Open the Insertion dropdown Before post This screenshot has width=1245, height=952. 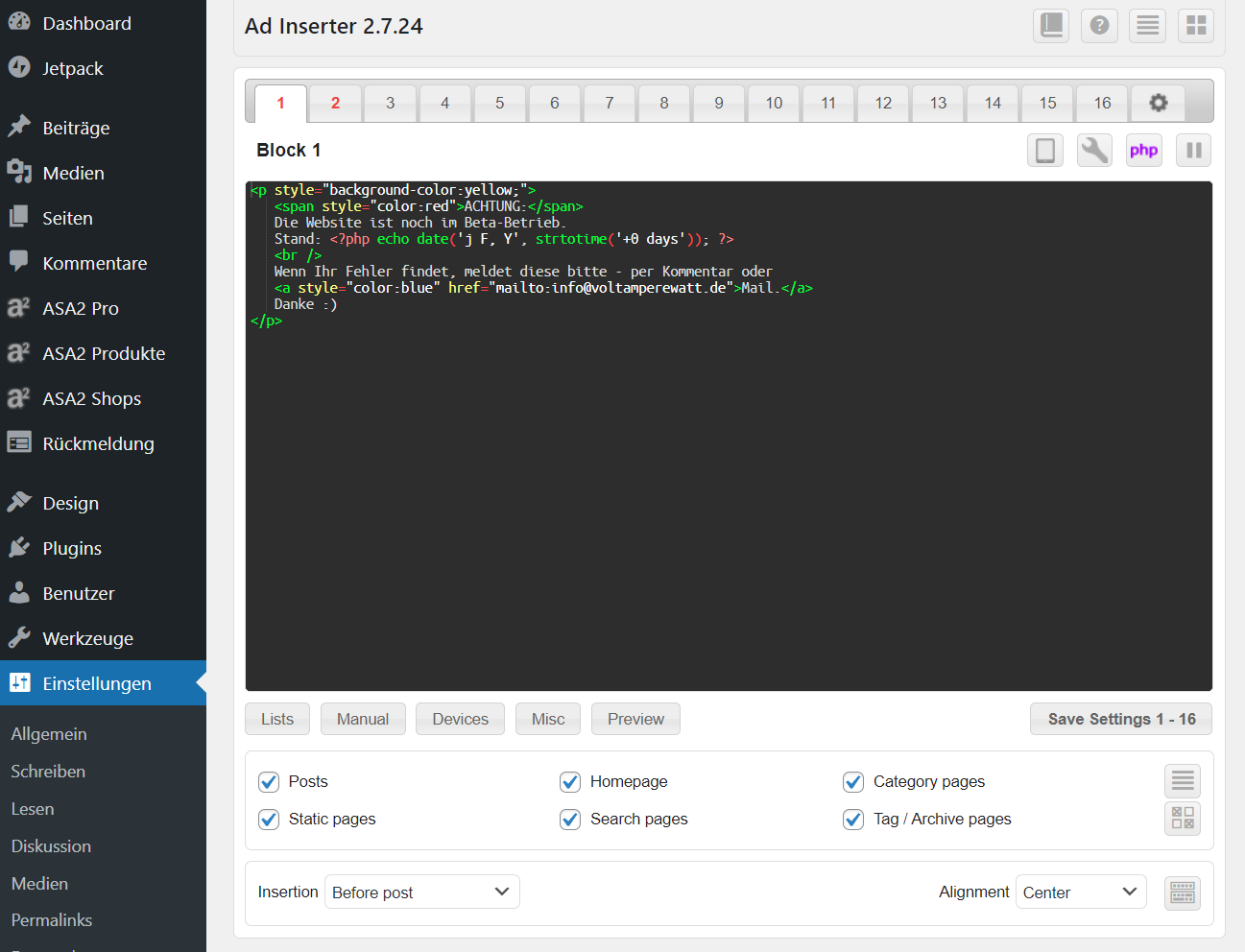coord(421,892)
